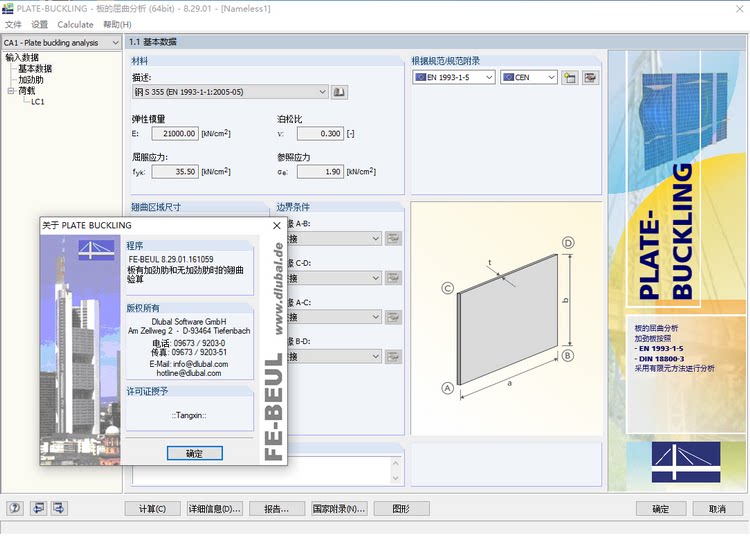Select LC1 in the navigation tree
Image resolution: width=750 pixels, height=536 pixels.
pyautogui.click(x=37, y=101)
